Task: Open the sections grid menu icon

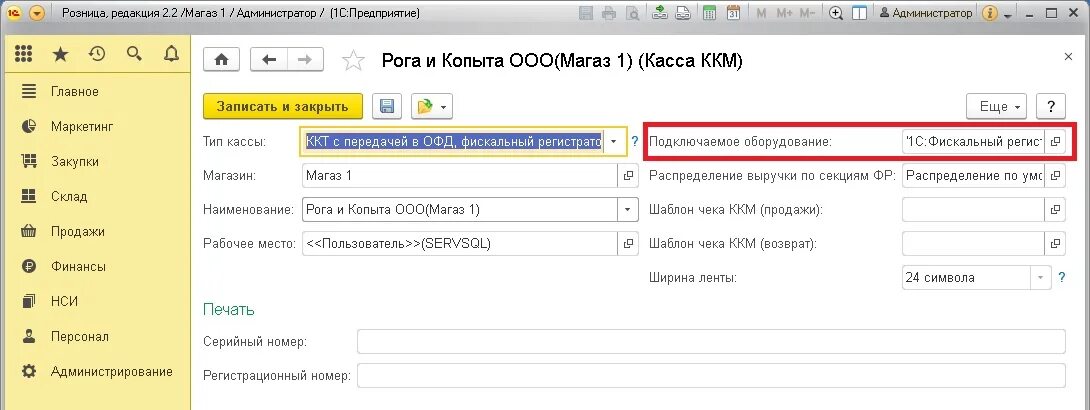Action: point(23,54)
